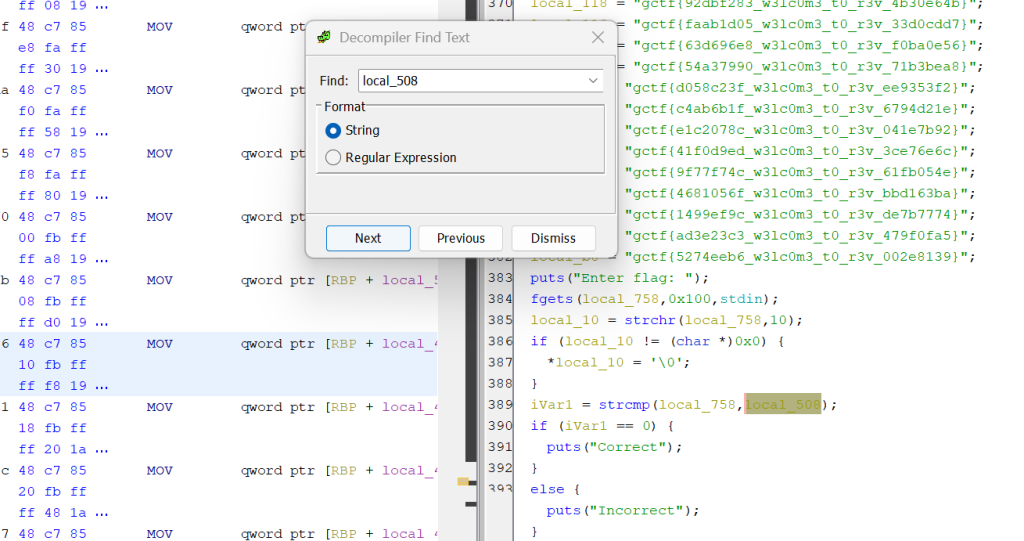
Task: Click stdin argument in fgets call
Action: pos(741,299)
